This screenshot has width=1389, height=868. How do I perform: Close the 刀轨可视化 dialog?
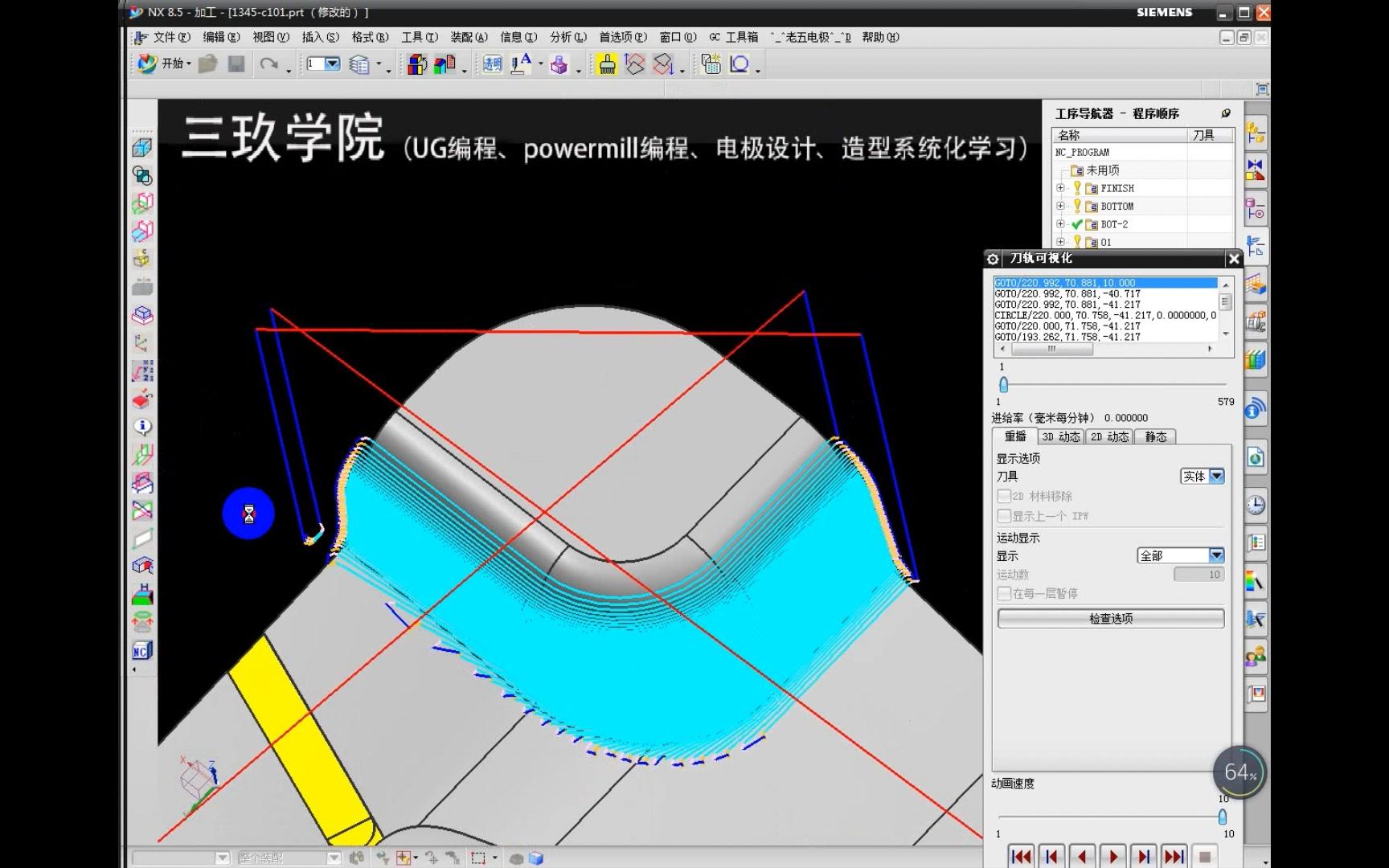1234,258
